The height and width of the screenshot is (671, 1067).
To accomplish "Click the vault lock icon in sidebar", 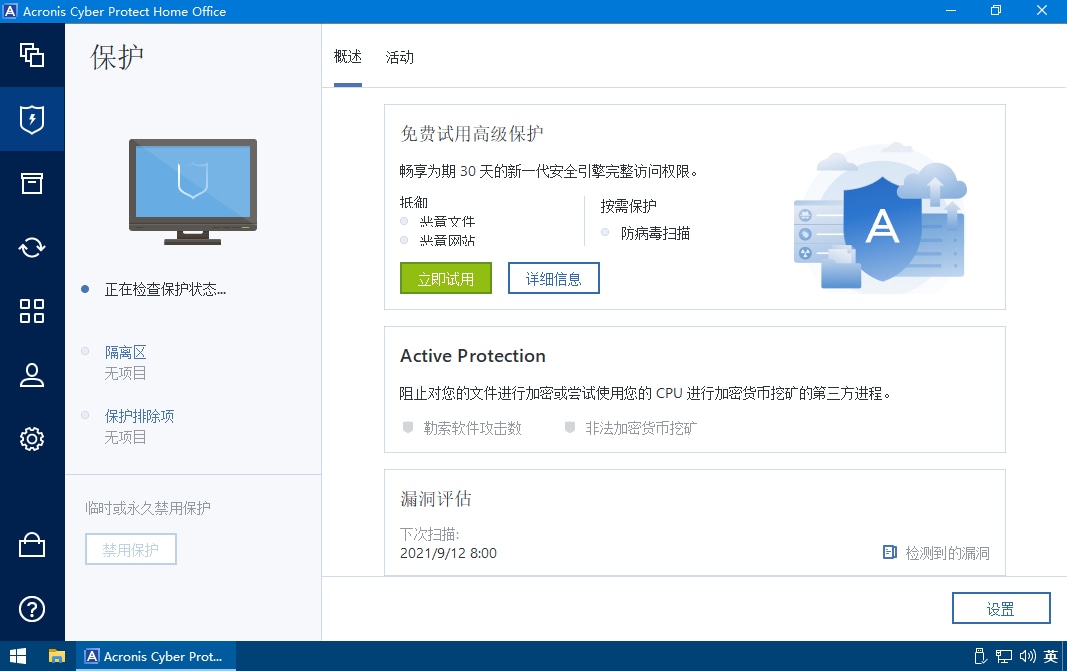I will tap(32, 545).
